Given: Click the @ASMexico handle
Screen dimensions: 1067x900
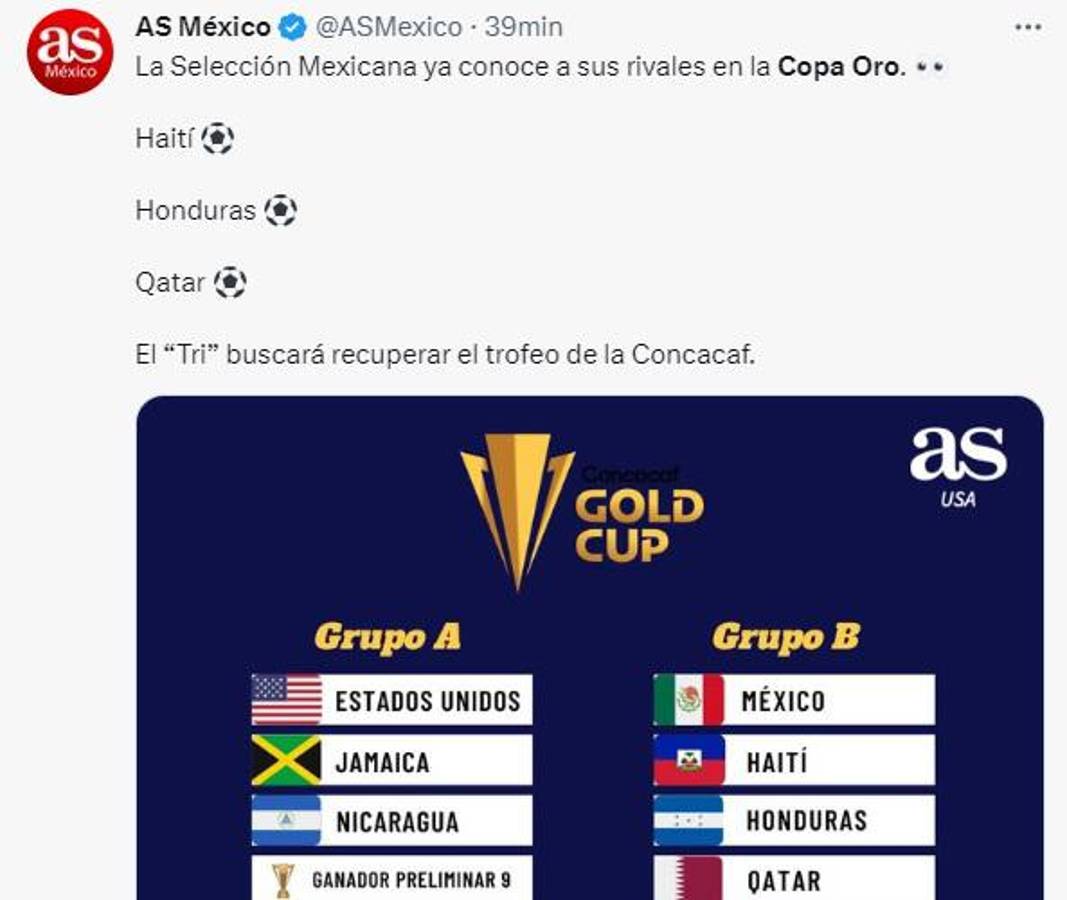Looking at the screenshot, I should (x=389, y=28).
